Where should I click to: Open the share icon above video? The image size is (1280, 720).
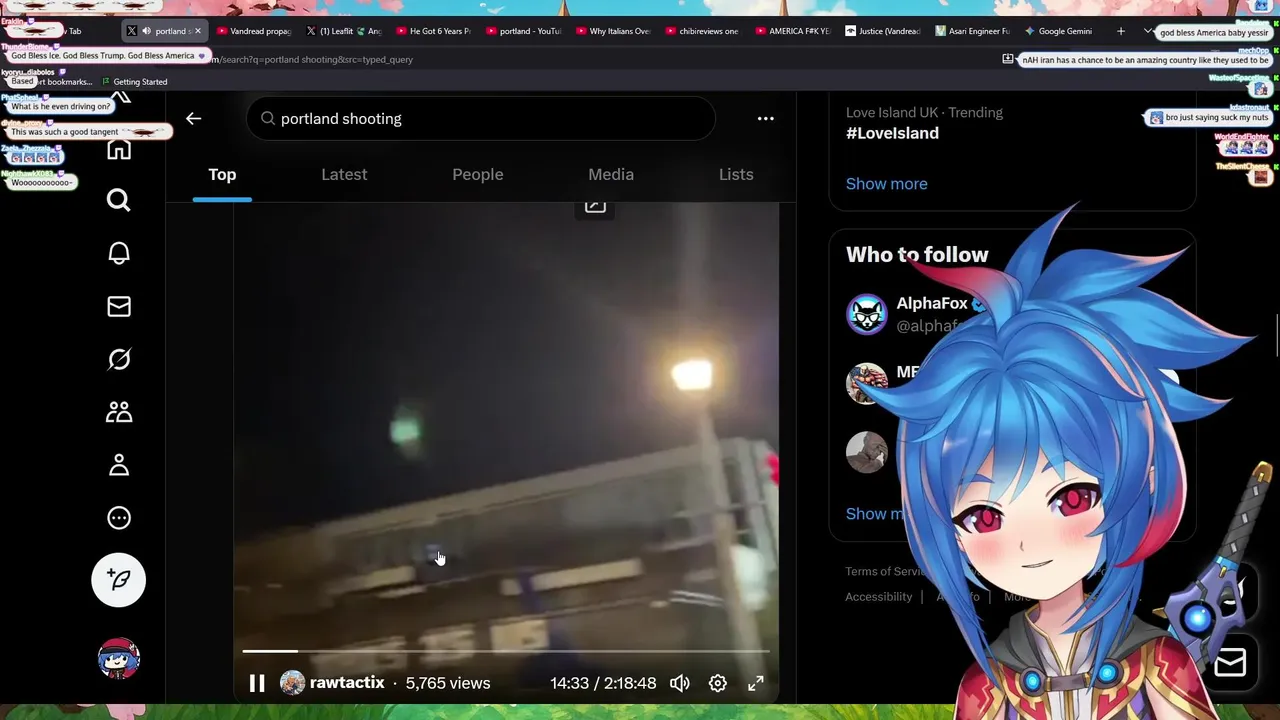(595, 205)
